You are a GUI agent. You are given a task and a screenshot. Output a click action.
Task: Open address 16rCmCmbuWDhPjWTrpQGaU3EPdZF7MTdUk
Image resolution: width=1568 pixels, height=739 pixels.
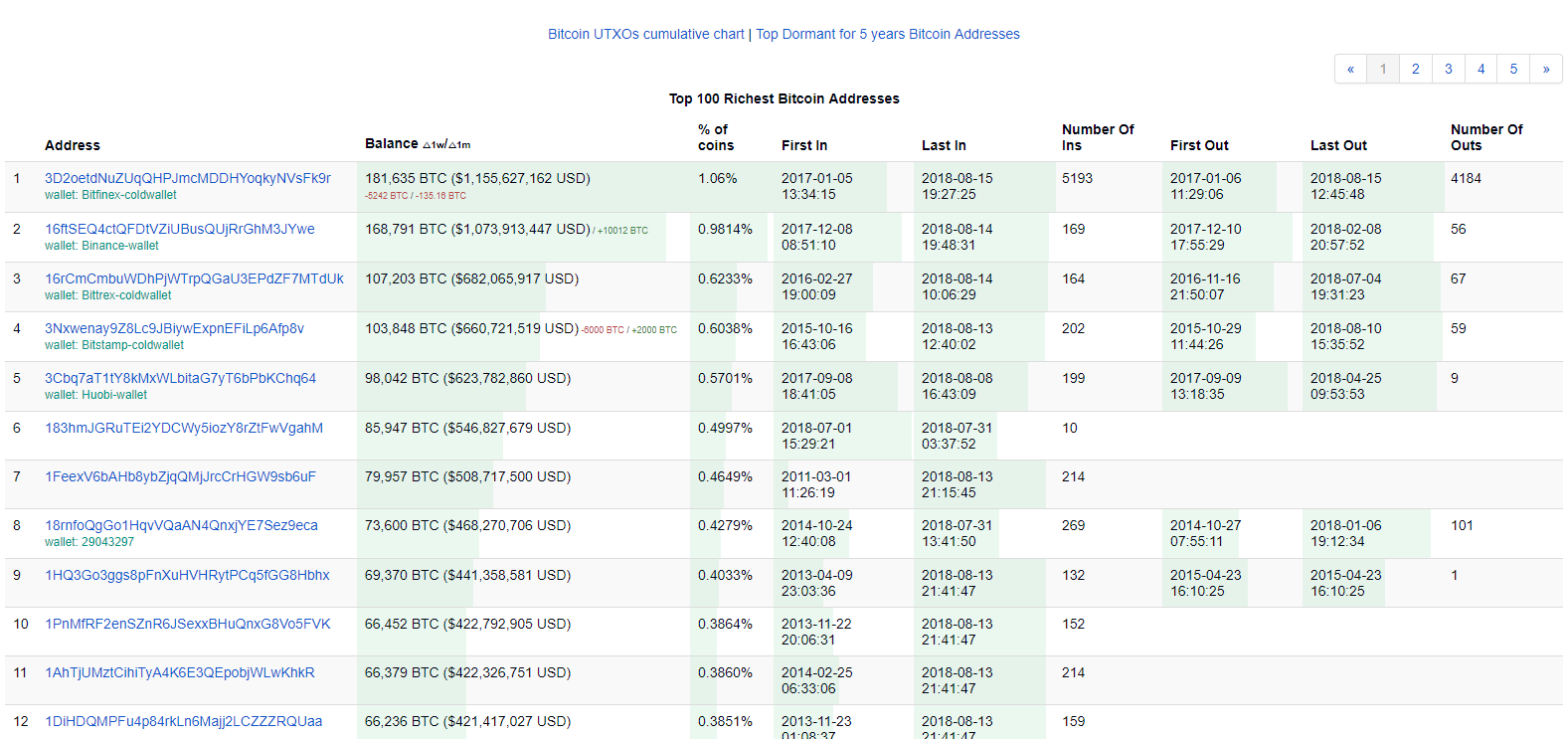click(x=194, y=278)
